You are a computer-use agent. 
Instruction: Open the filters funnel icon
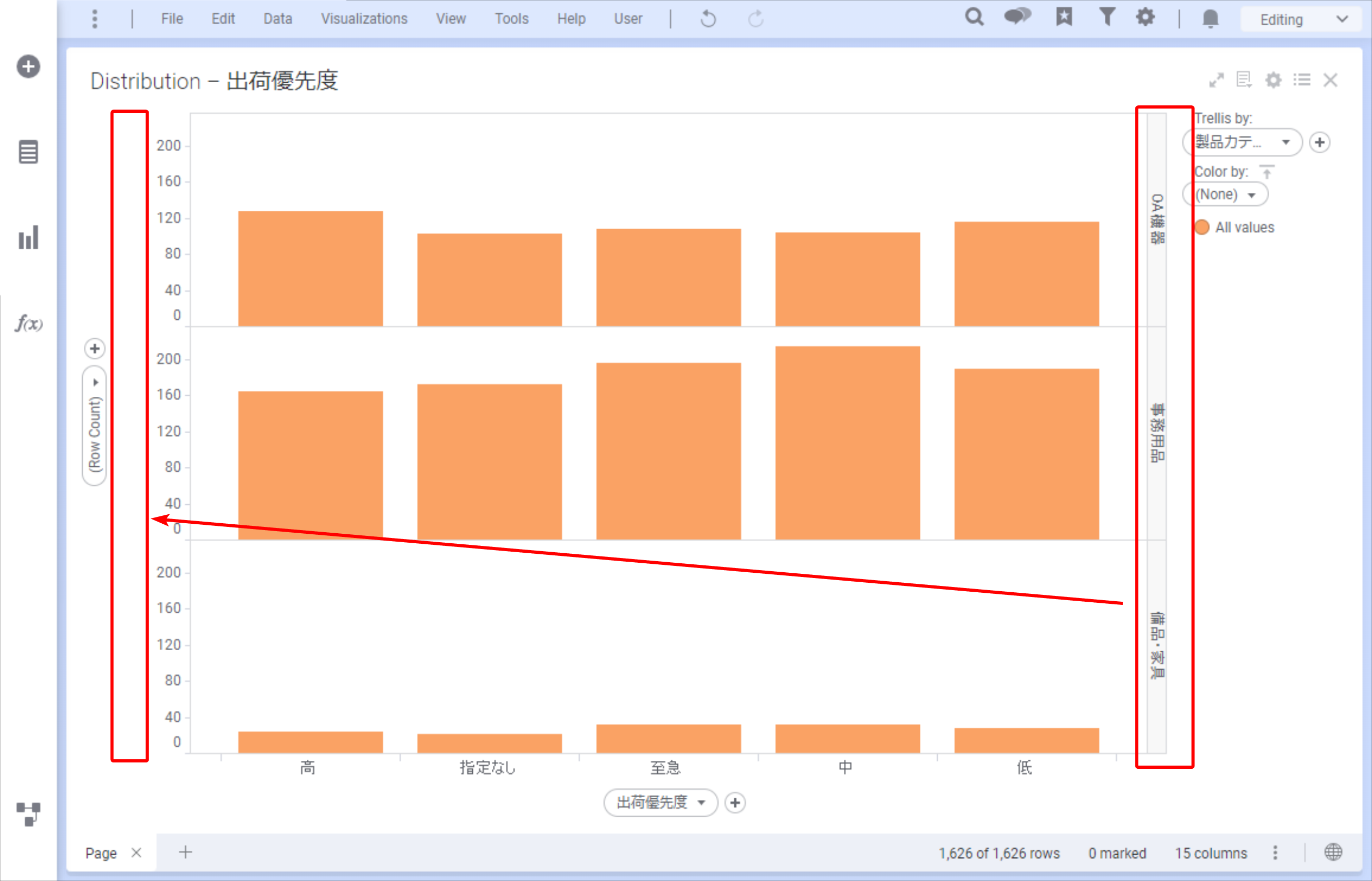tap(1107, 17)
